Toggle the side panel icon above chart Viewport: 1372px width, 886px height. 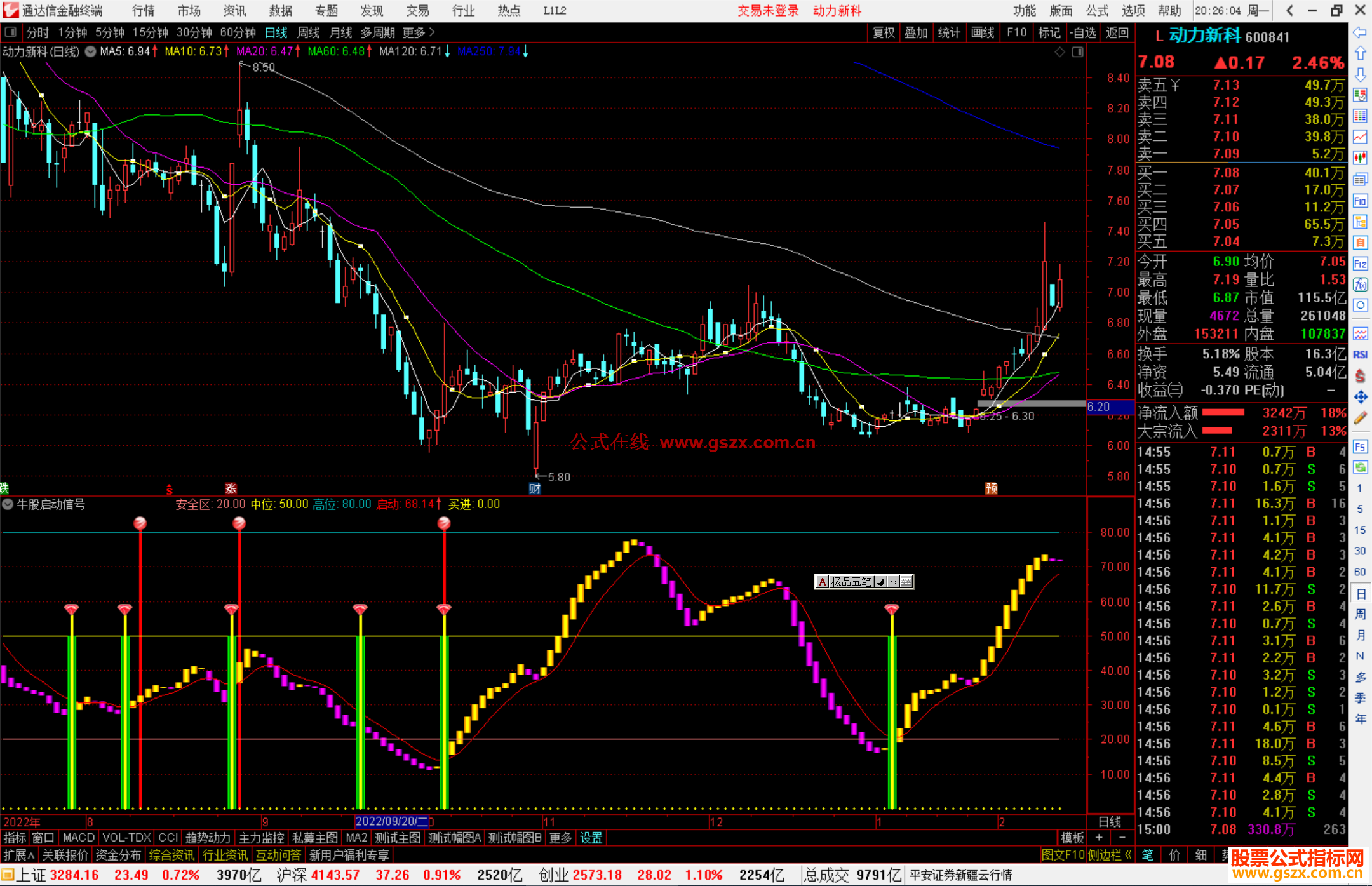1077,52
